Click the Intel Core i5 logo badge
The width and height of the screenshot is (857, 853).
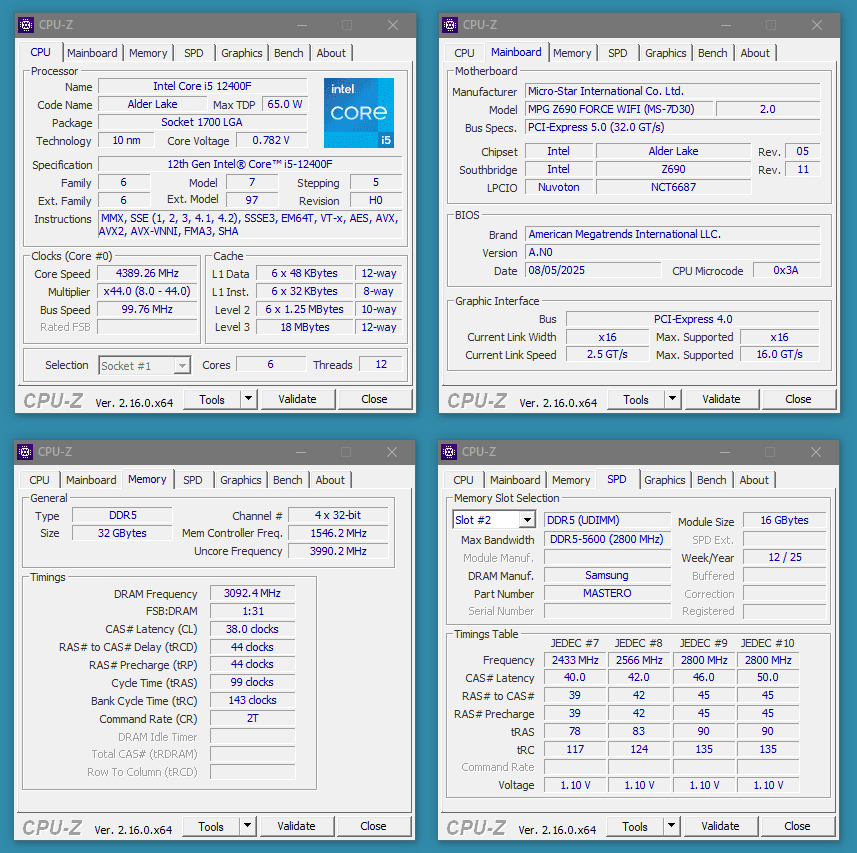pyautogui.click(x=358, y=113)
